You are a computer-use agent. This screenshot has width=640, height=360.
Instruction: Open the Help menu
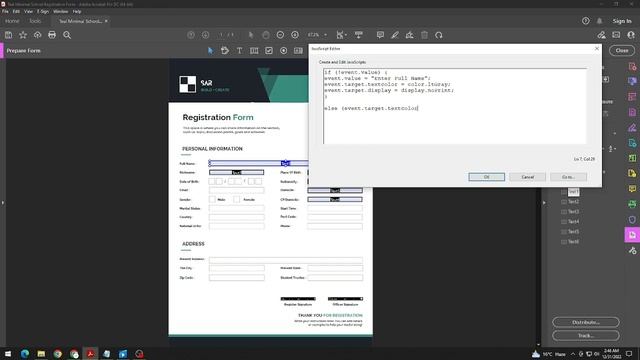click(77, 11)
